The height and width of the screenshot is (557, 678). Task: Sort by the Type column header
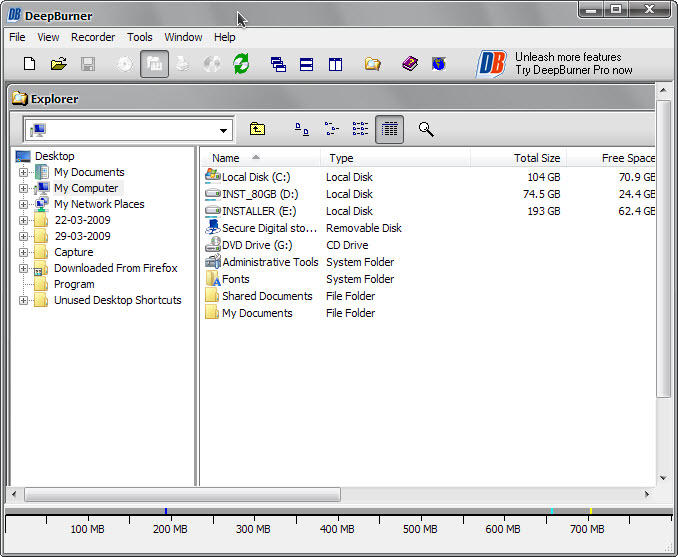(x=395, y=158)
